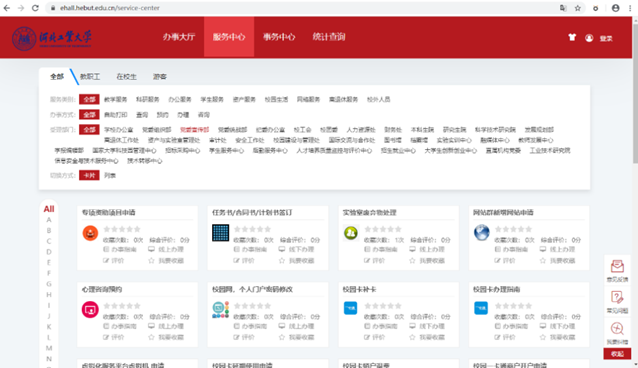The image size is (638, 368).
Task: Select the 全部 user-type tab
Action: pos(57,77)
